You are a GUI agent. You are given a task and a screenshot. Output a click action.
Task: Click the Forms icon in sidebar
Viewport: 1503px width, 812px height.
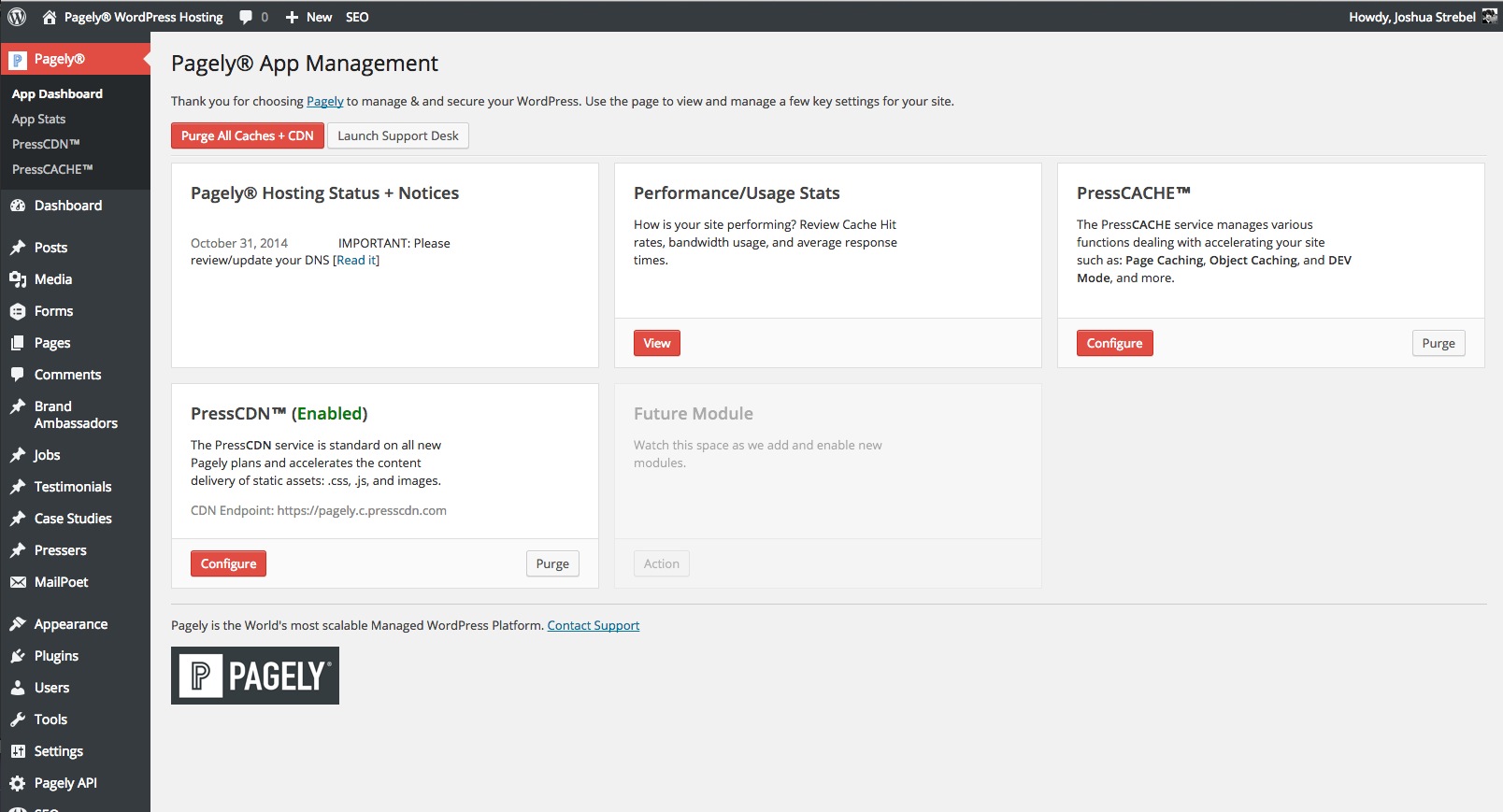[18, 311]
